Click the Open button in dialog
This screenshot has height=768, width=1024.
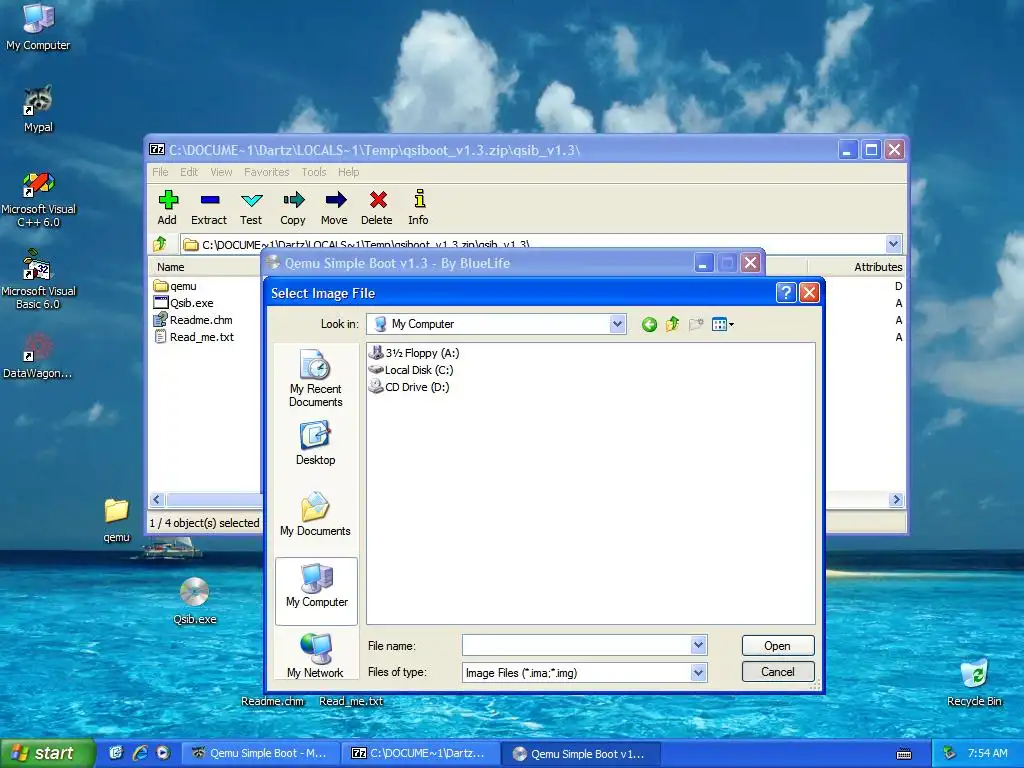[x=778, y=645]
